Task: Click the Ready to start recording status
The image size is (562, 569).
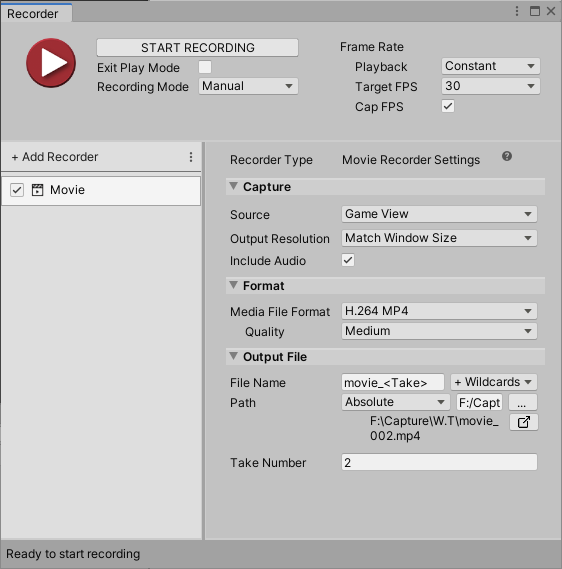Action: pyautogui.click(x=73, y=554)
